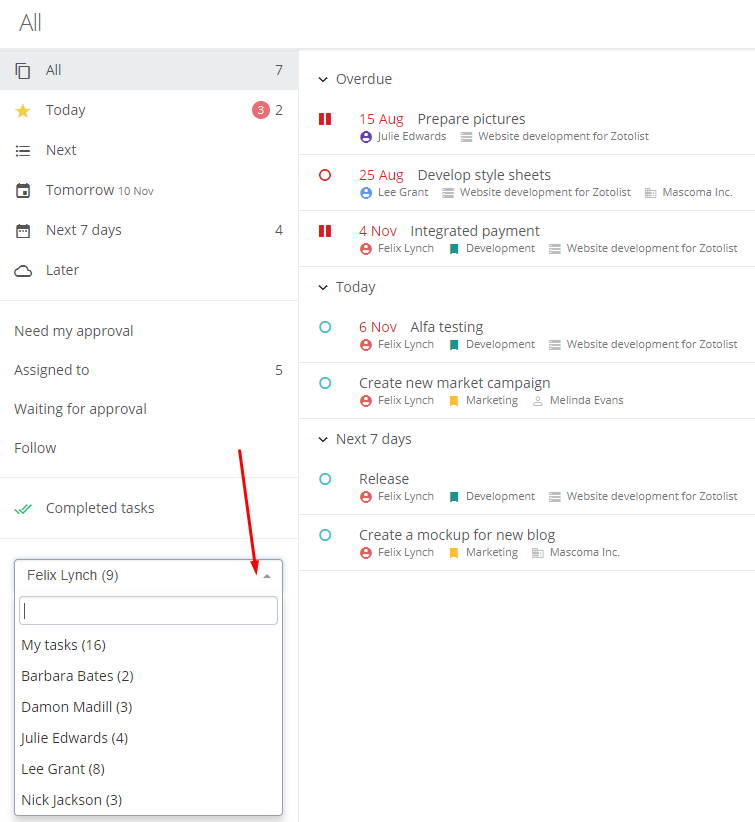Click the calendar icon beside Tomorrow

click(x=23, y=191)
